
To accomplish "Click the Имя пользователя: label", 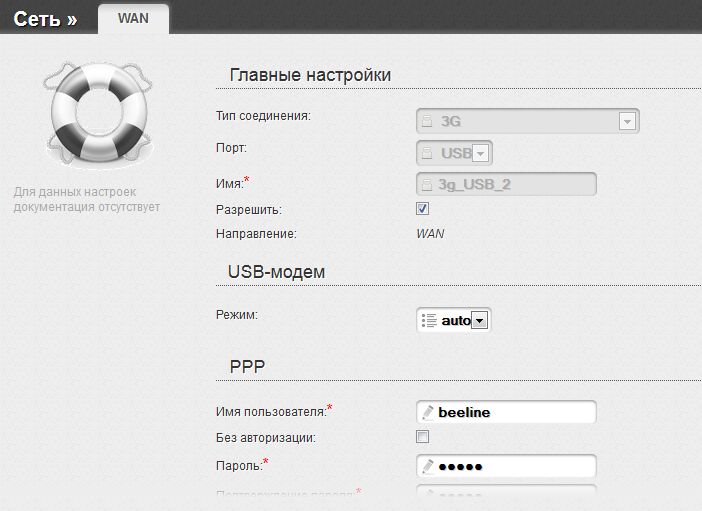I will 271,412.
